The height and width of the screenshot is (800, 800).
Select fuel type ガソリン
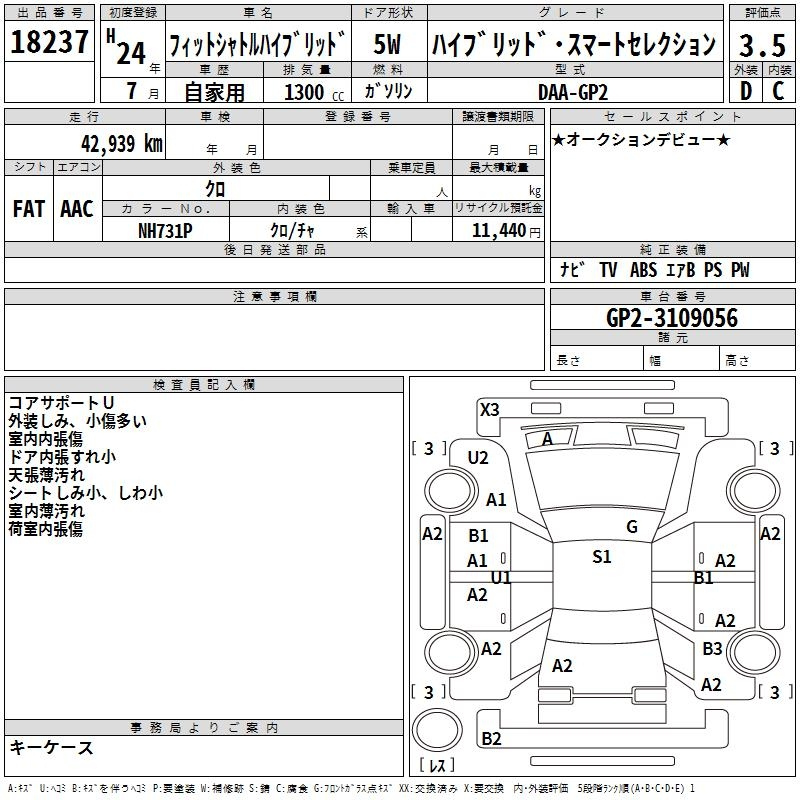click(388, 91)
